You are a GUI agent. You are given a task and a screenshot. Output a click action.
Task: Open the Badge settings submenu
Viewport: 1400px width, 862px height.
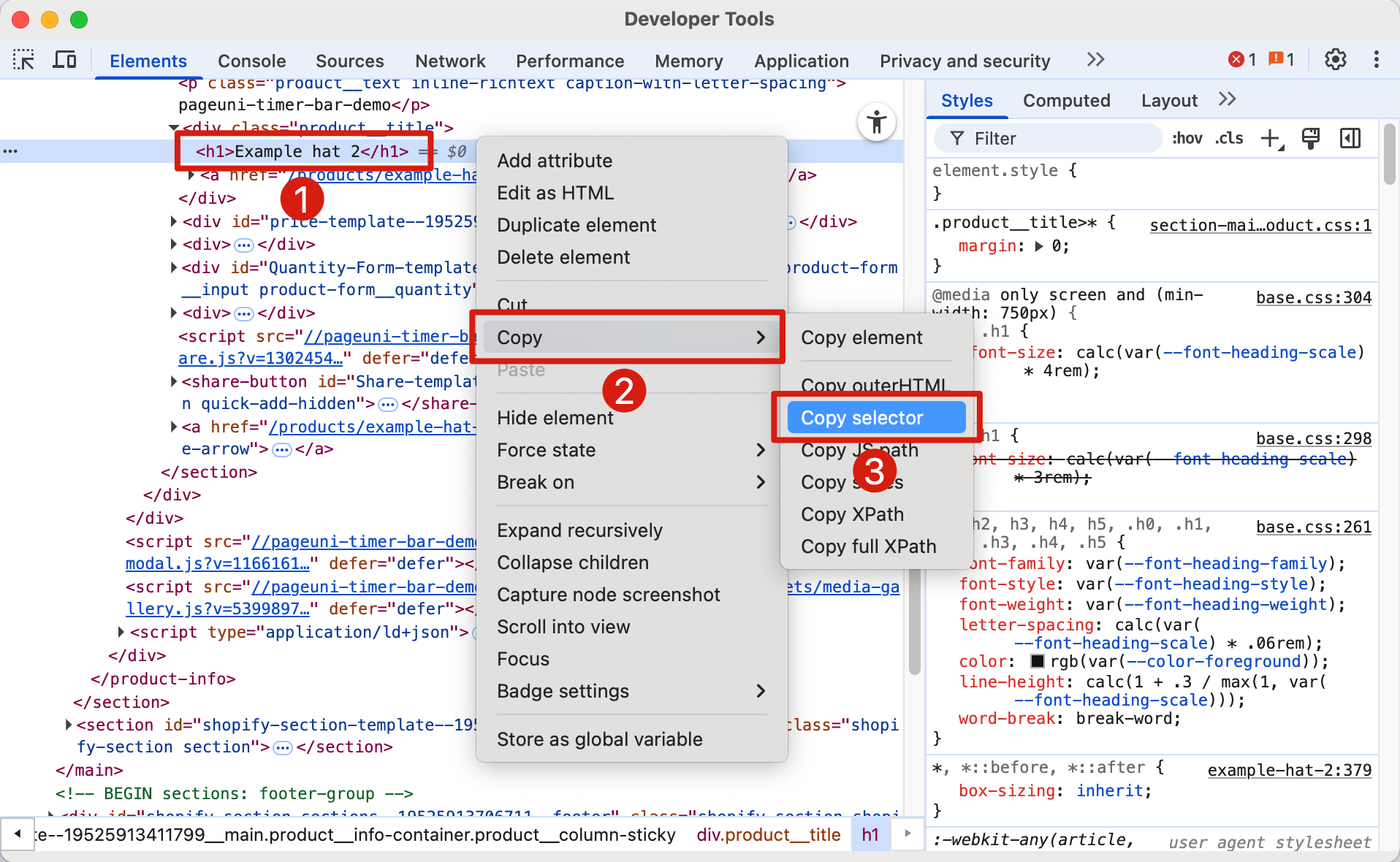[631, 691]
